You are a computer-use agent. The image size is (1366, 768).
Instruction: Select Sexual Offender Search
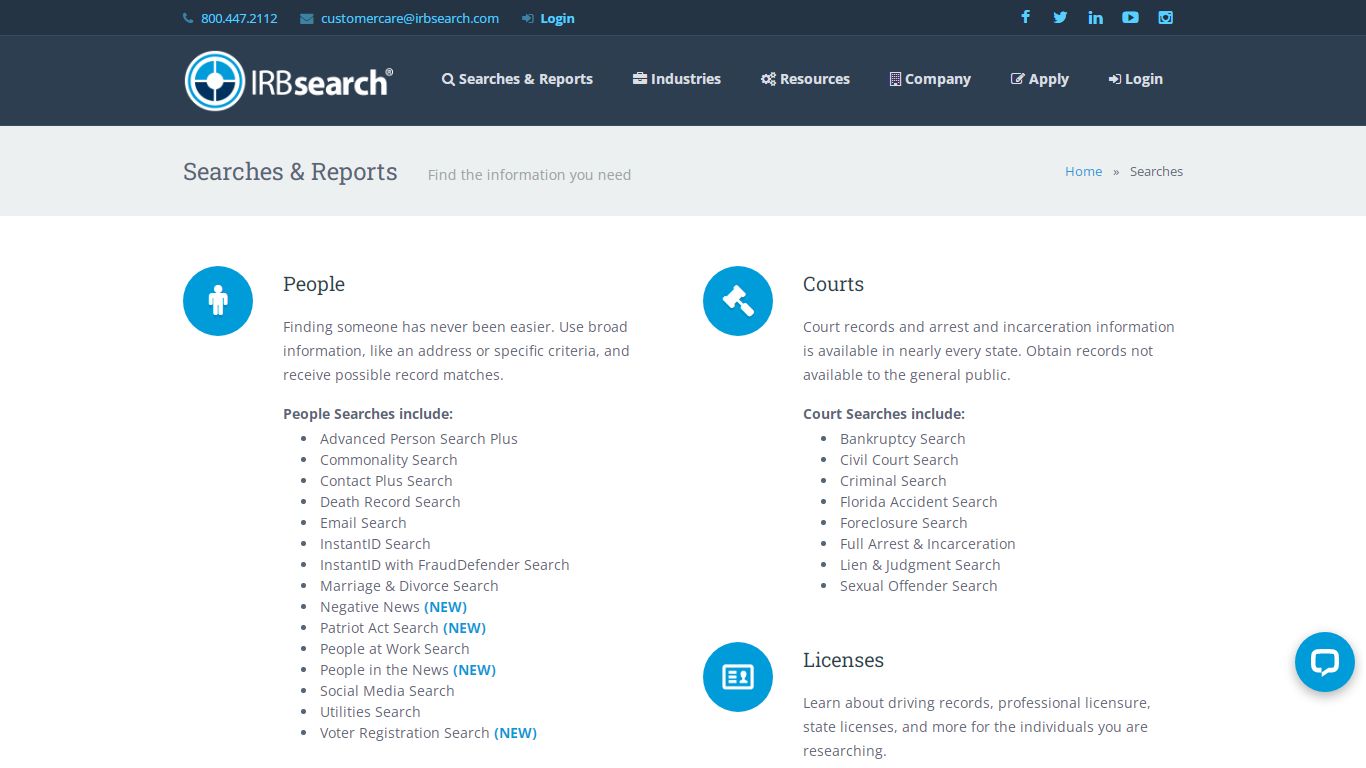pyautogui.click(x=919, y=586)
